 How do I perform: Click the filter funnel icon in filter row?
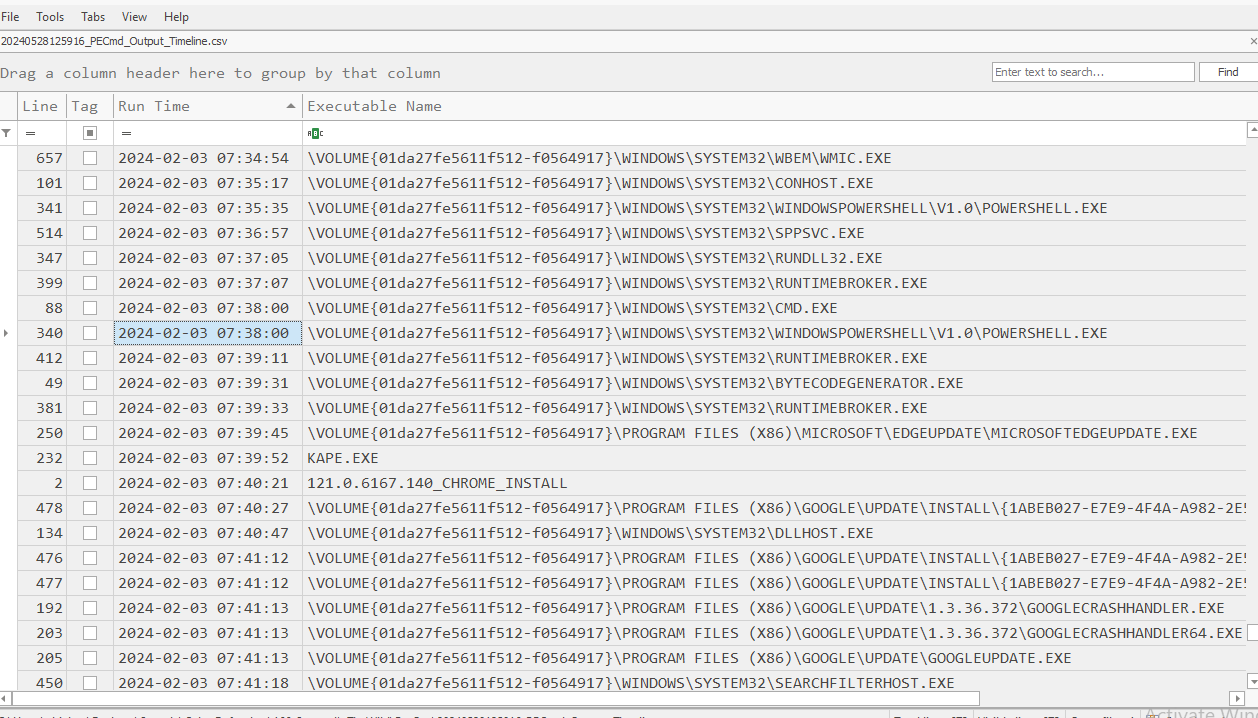[x=6, y=133]
